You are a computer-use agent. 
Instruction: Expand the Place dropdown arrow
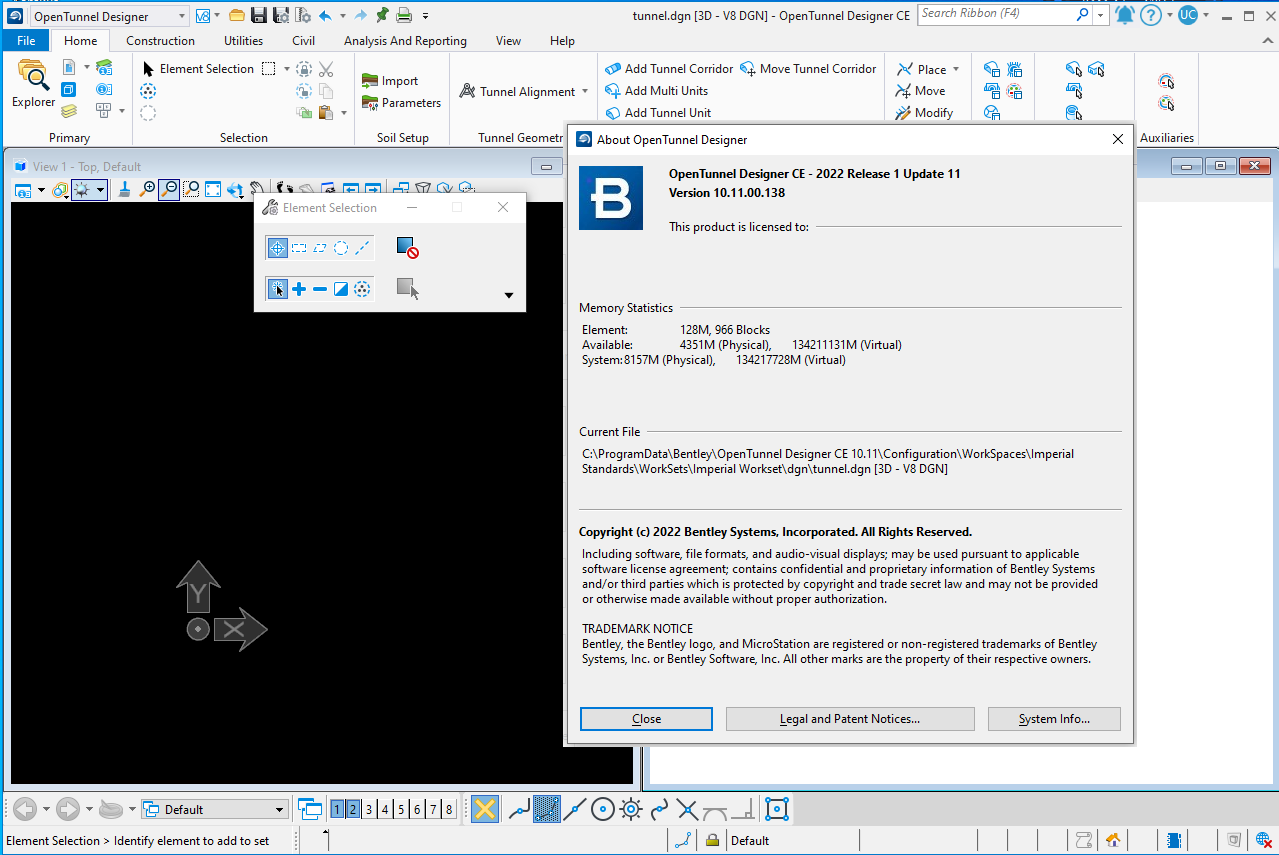click(956, 69)
